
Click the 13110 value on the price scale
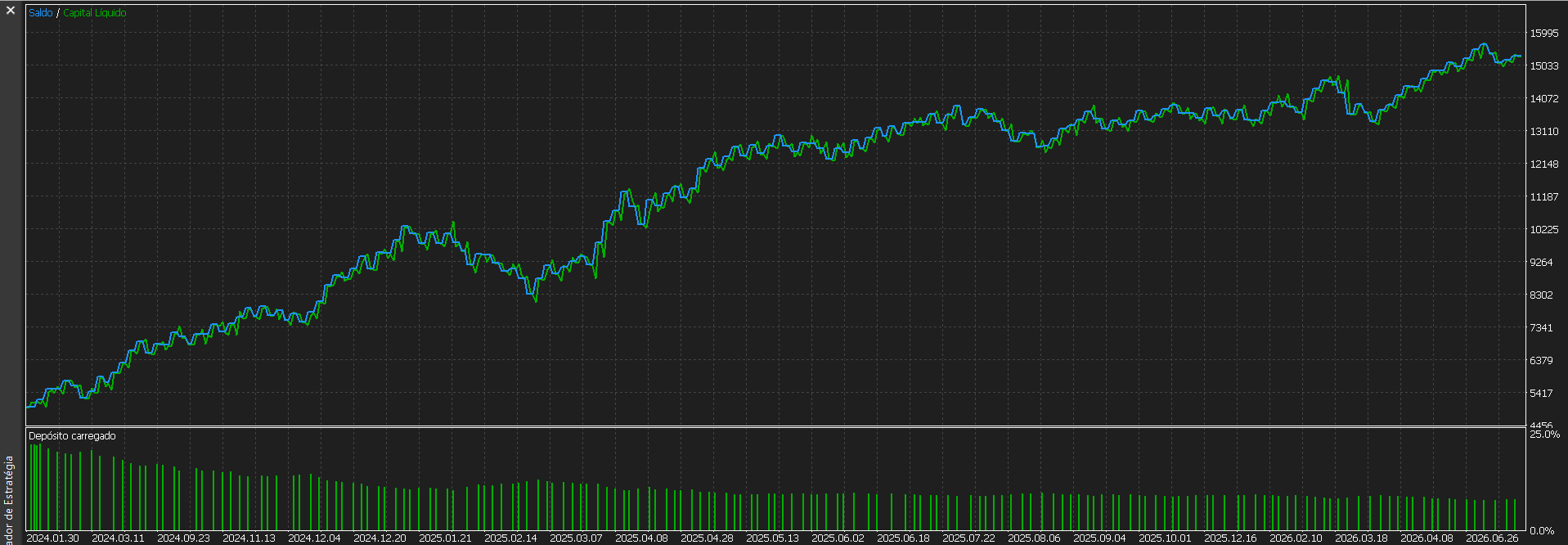coord(1544,132)
